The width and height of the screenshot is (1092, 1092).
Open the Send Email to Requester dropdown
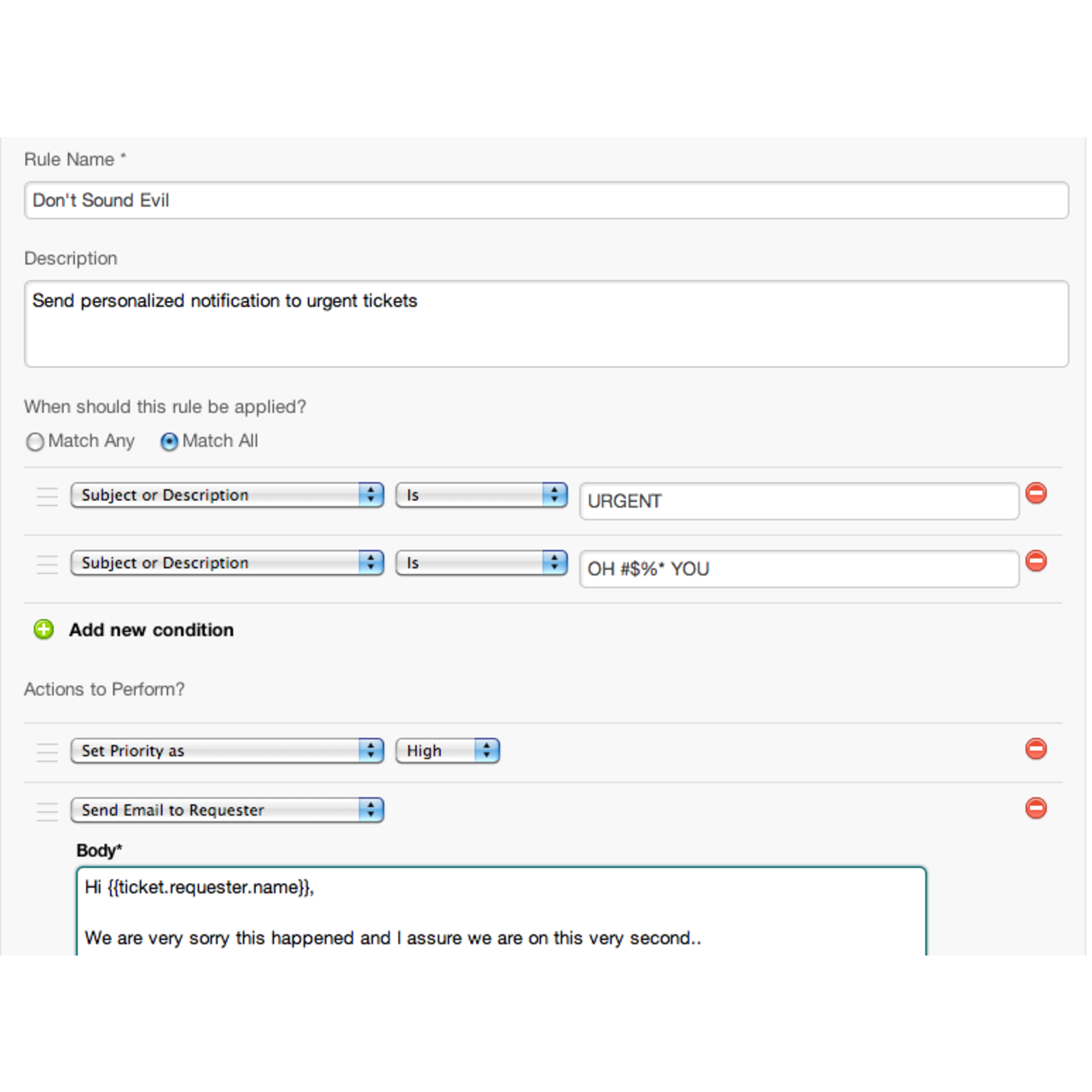[x=226, y=810]
